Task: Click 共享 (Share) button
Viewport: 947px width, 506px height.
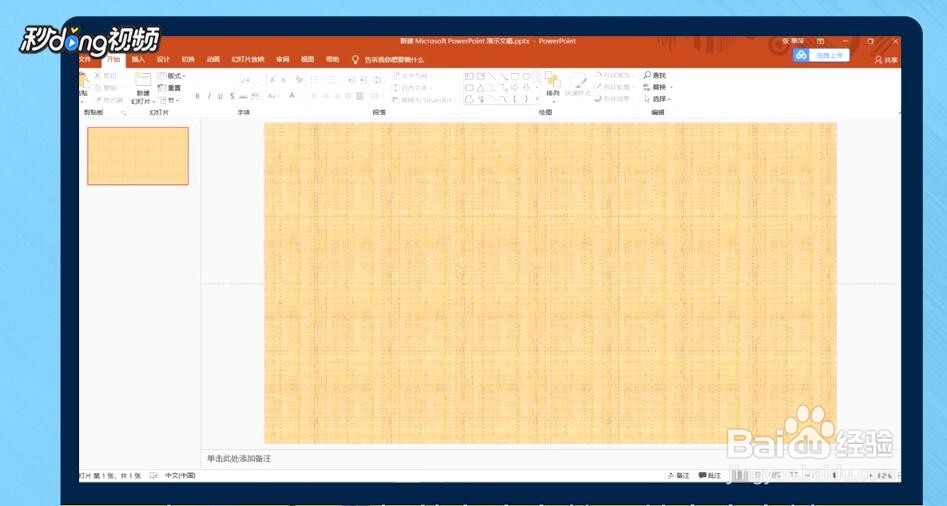Action: pyautogui.click(x=887, y=60)
